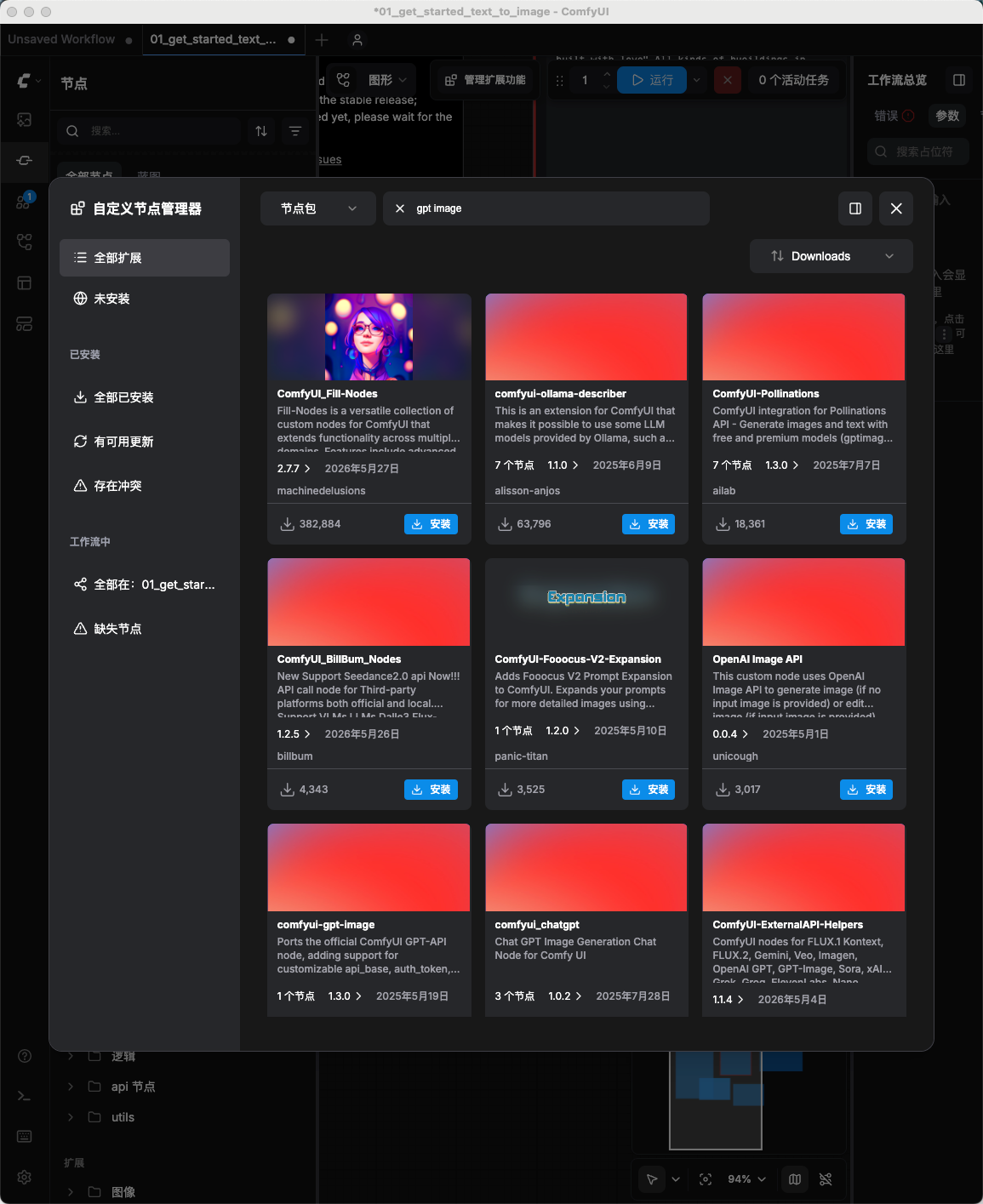Click the Fooocus Expansion card thumbnail
Screen dimensions: 983x1204
pyautogui.click(x=586, y=602)
